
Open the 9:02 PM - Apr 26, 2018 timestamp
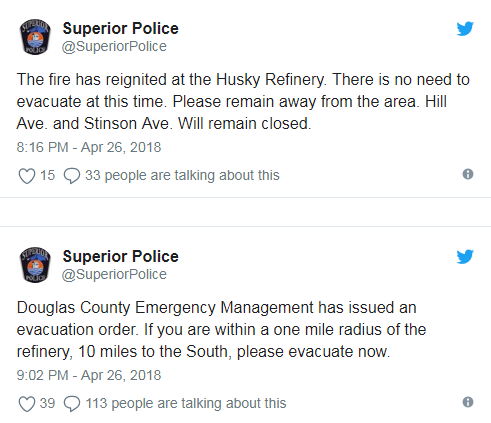pos(89,375)
